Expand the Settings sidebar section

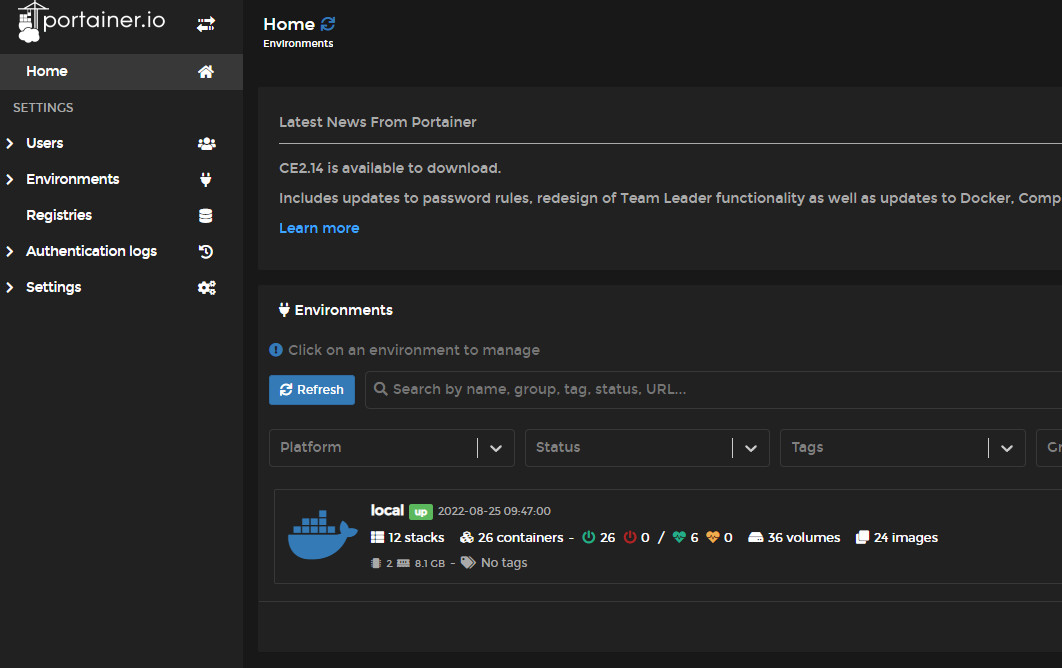(10, 288)
